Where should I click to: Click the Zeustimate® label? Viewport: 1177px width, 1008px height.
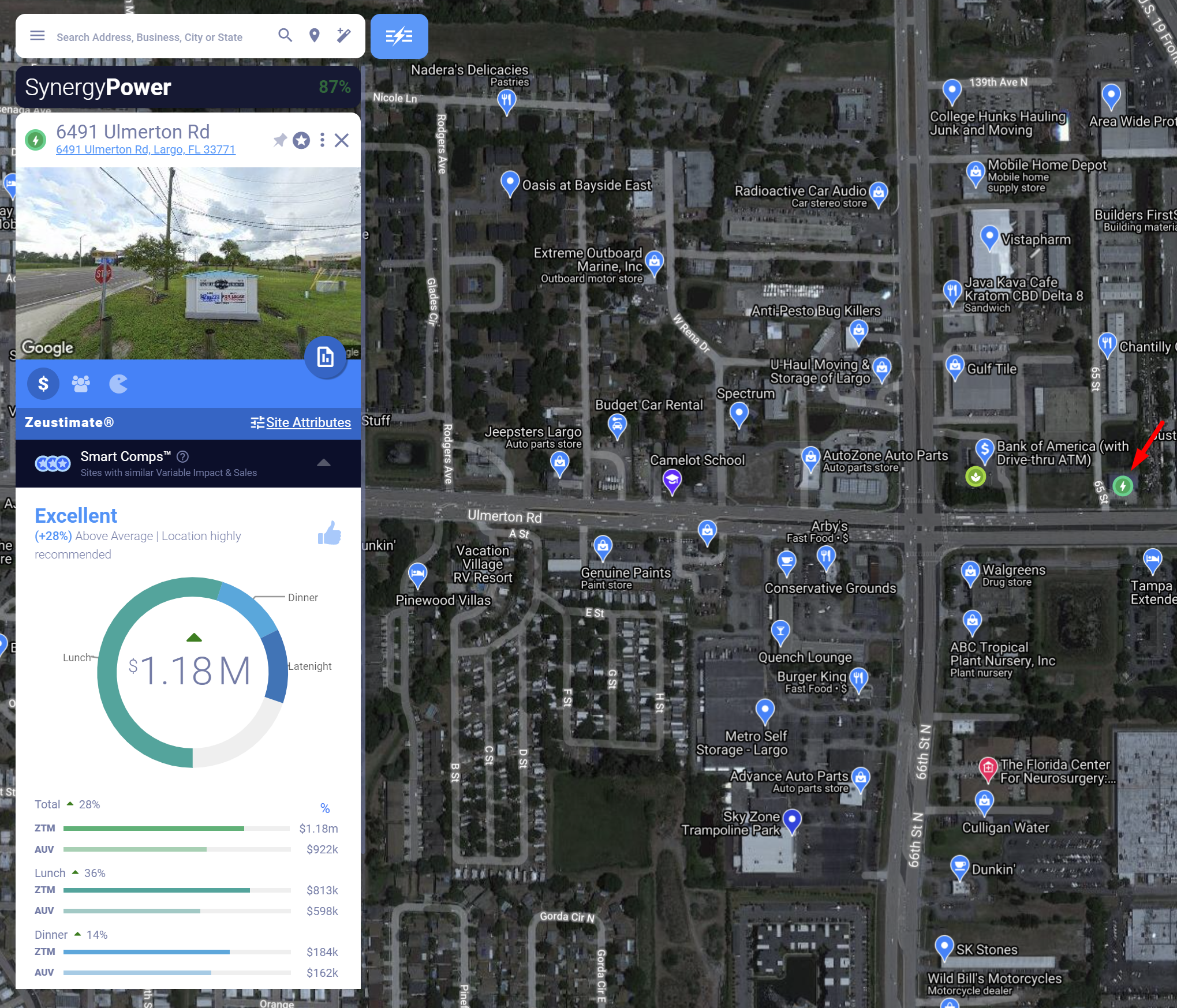(69, 422)
